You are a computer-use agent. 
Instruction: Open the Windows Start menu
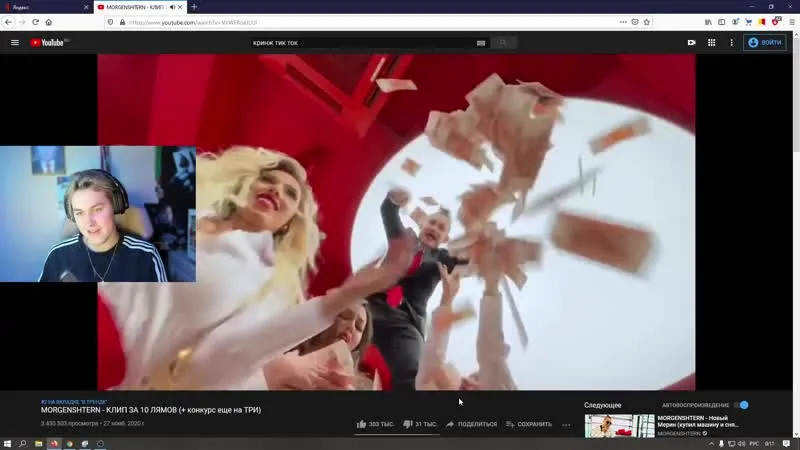pyautogui.click(x=7, y=444)
